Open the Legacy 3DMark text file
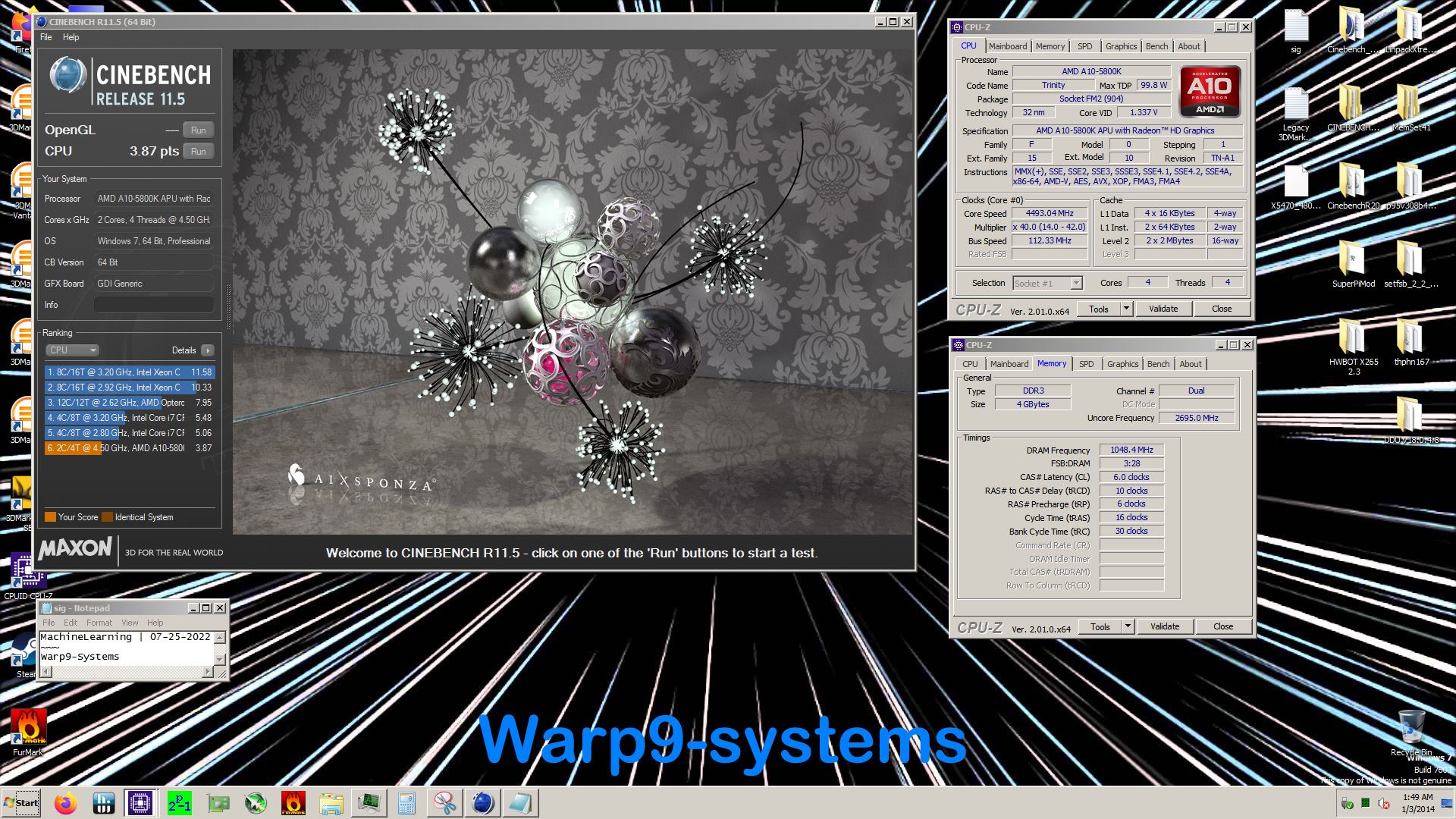 (x=1295, y=114)
